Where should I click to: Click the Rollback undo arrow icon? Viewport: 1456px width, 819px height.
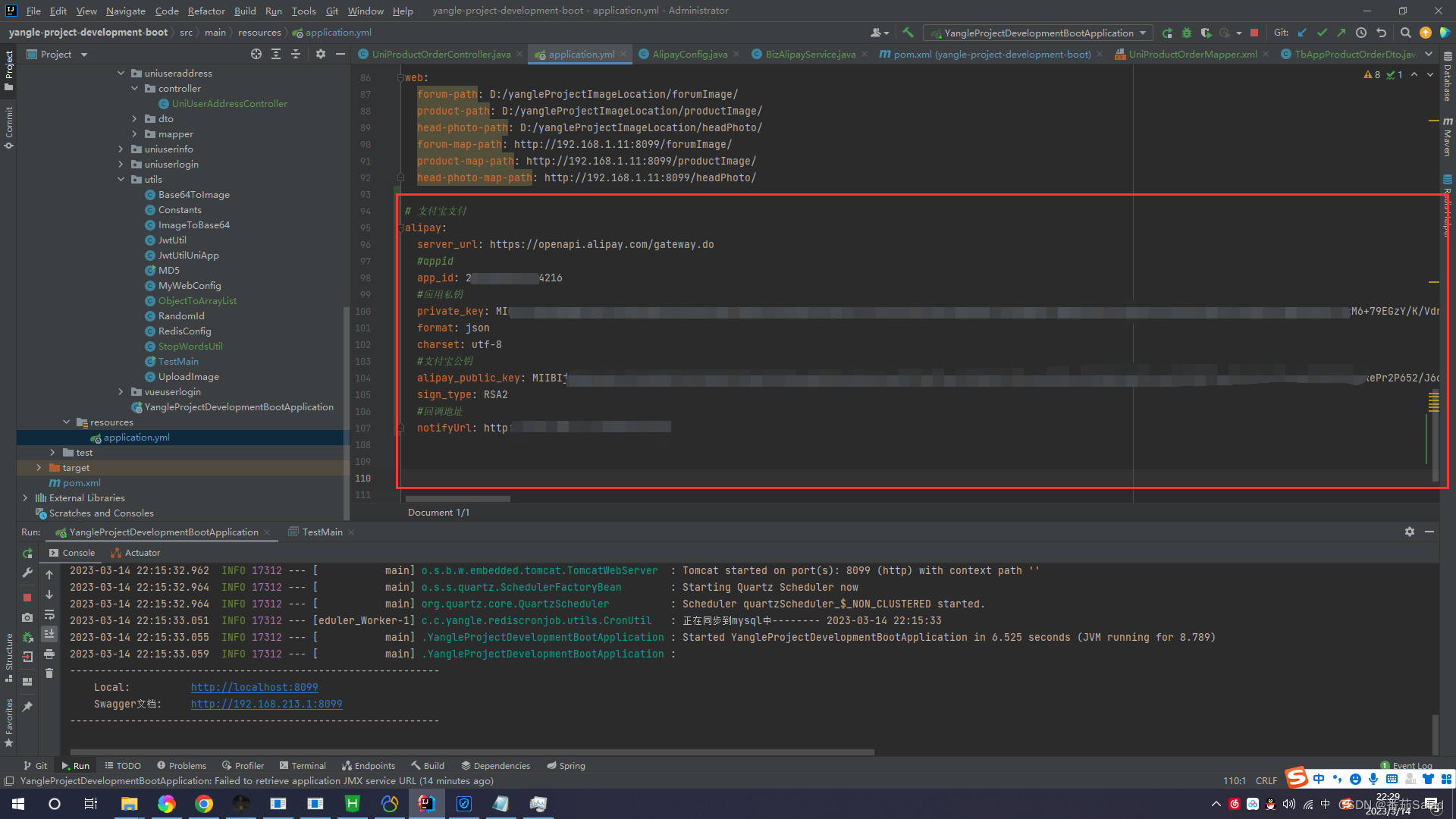(x=1381, y=33)
